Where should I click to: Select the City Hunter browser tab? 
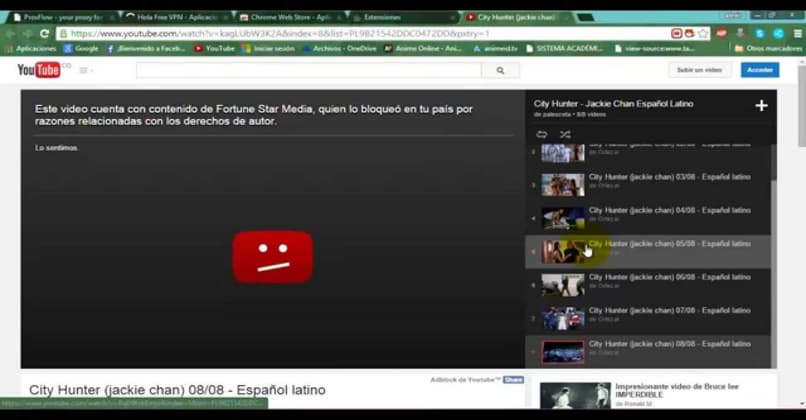coord(517,17)
